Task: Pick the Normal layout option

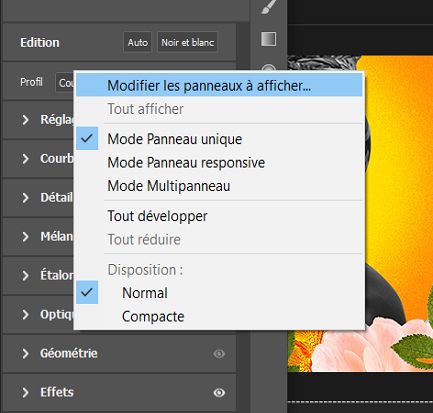Action: click(x=219, y=293)
